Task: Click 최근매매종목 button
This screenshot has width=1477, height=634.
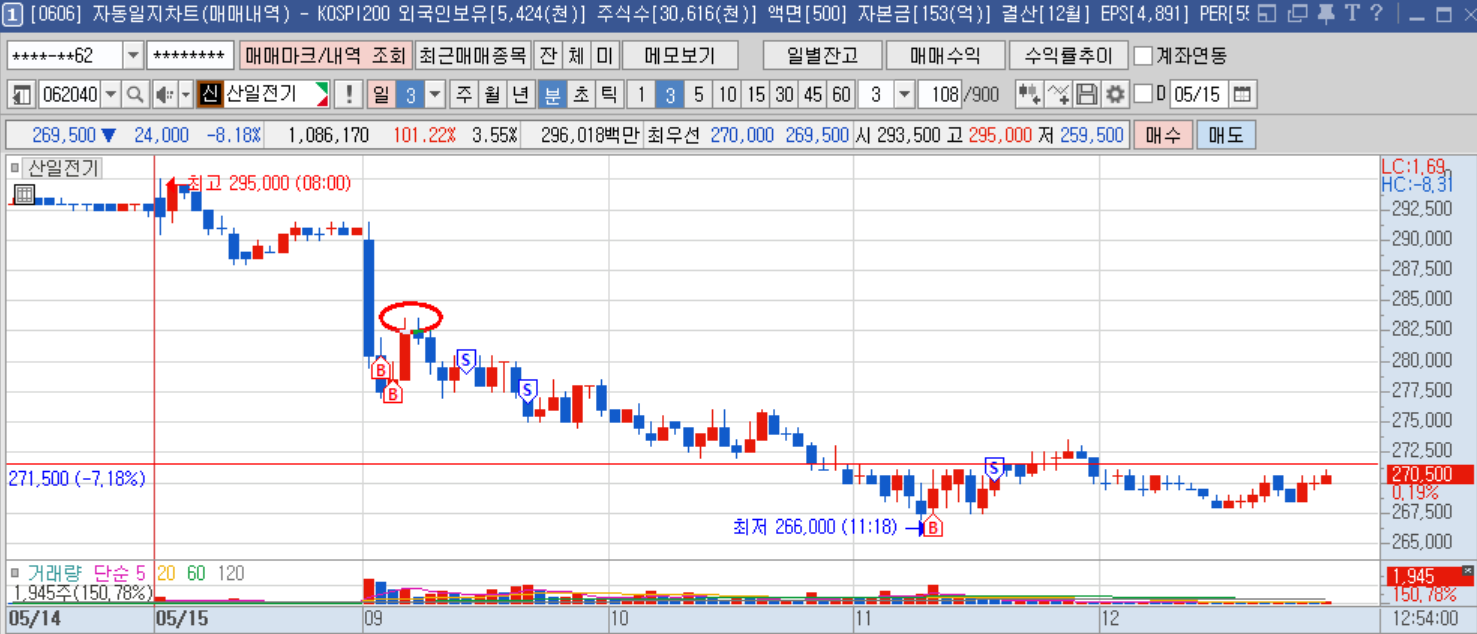Action: tap(472, 56)
